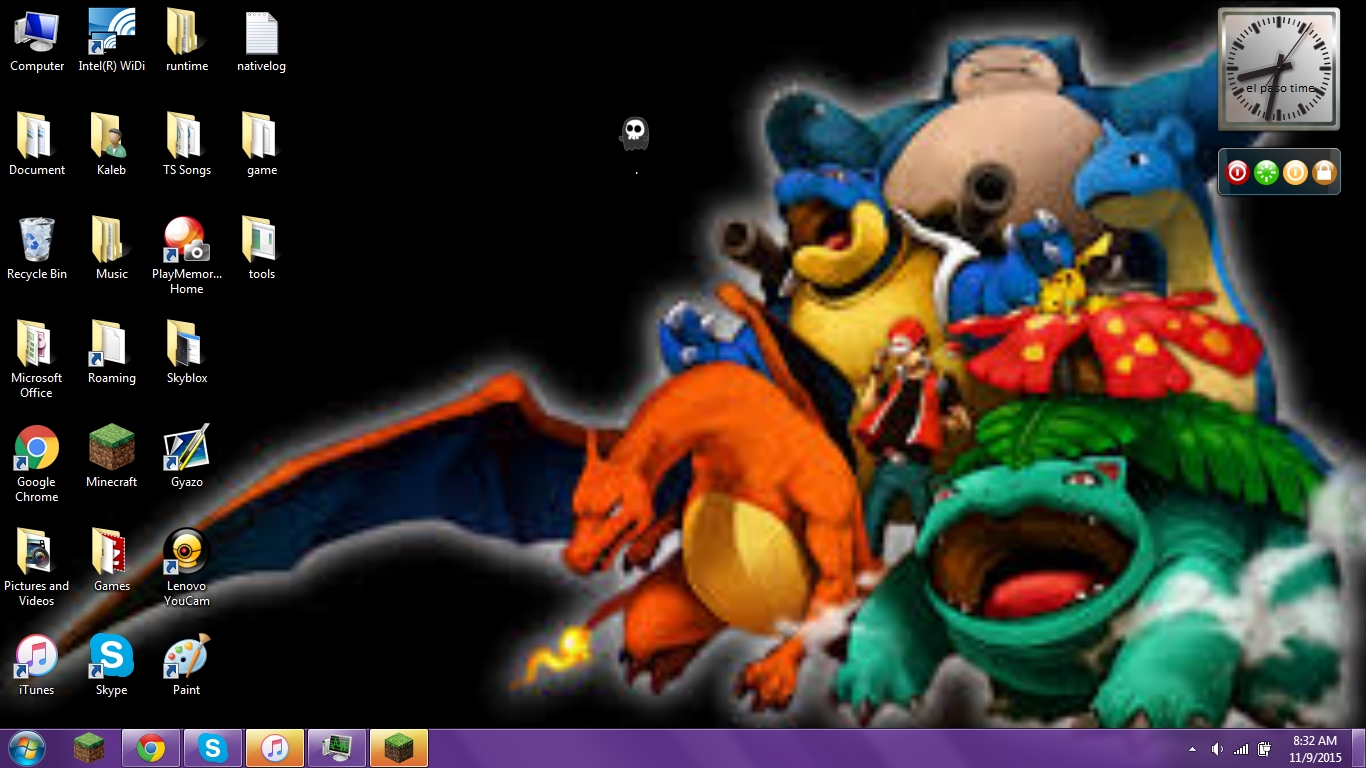
Task: Click the red shutdown gadget button
Action: click(1237, 172)
